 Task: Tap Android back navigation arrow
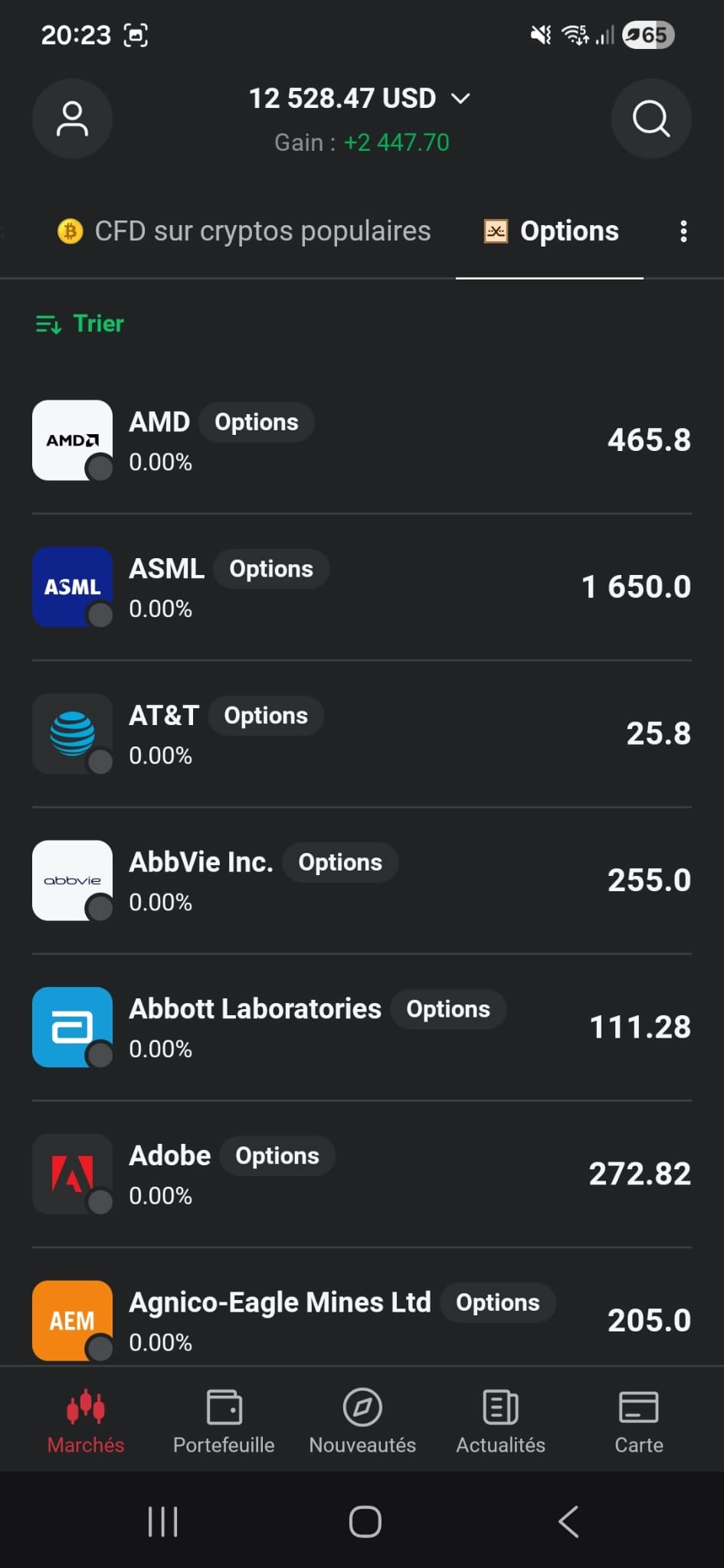point(568,1521)
